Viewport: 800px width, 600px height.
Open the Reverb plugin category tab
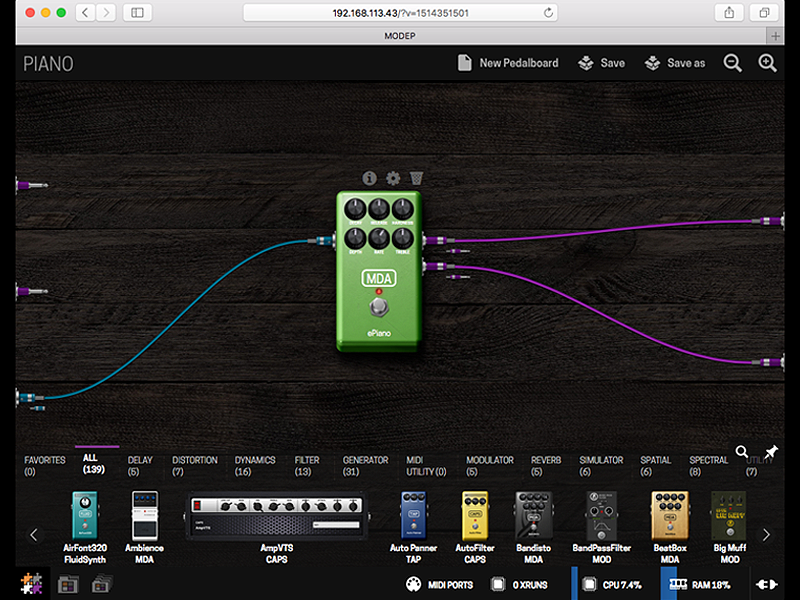(x=545, y=466)
